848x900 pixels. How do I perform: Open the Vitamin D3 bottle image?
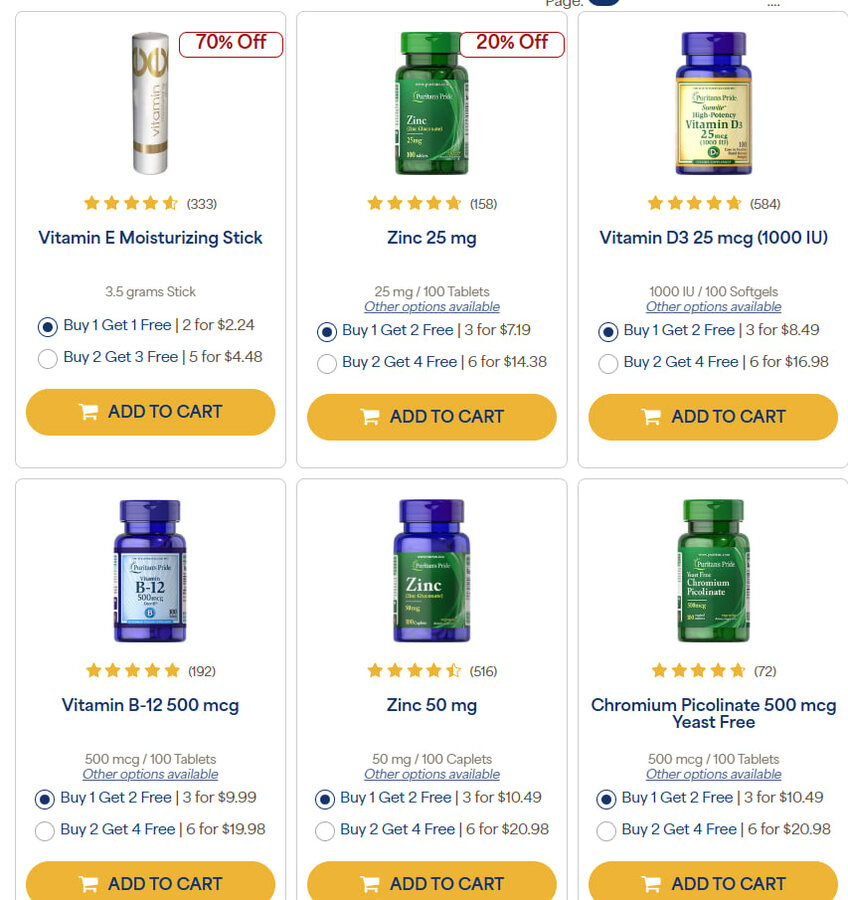tap(714, 103)
